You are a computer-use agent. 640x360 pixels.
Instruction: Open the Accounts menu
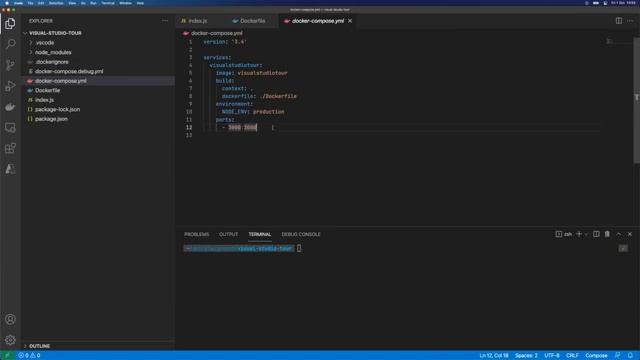click(x=10, y=319)
